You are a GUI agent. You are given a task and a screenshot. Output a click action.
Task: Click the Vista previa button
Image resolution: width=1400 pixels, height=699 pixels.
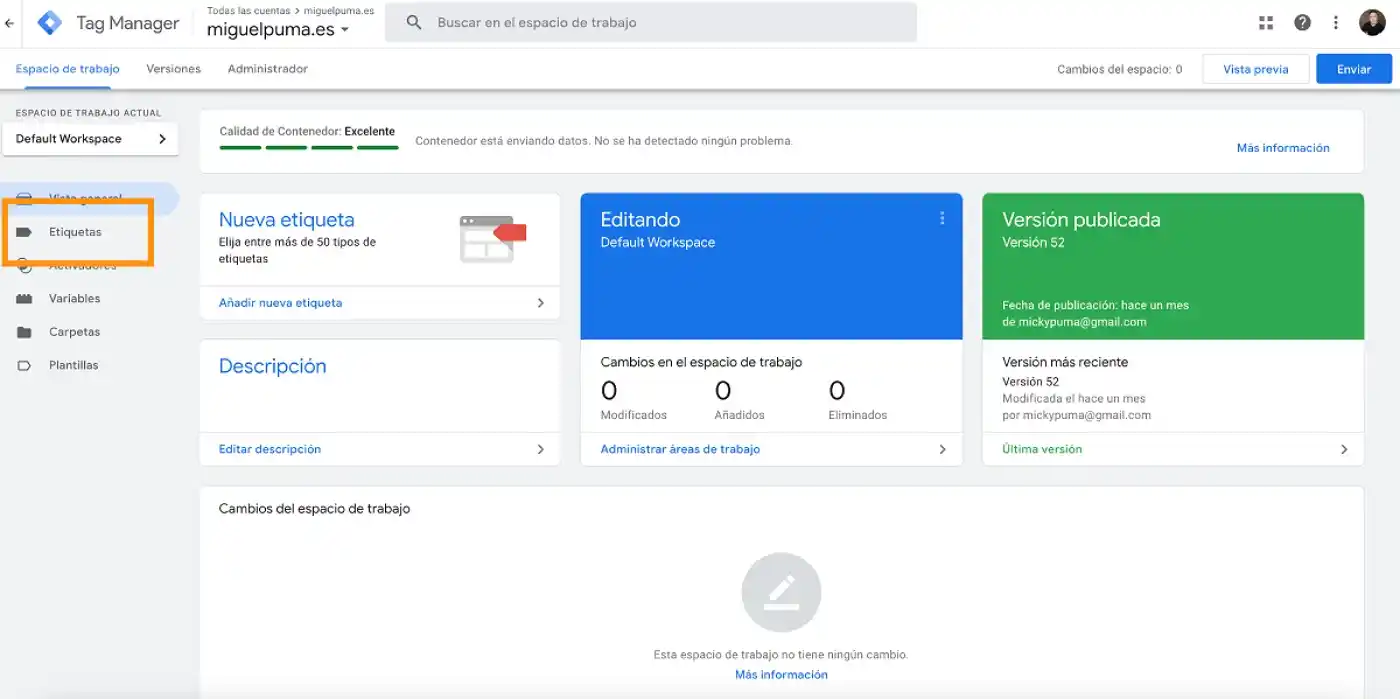pos(1255,69)
